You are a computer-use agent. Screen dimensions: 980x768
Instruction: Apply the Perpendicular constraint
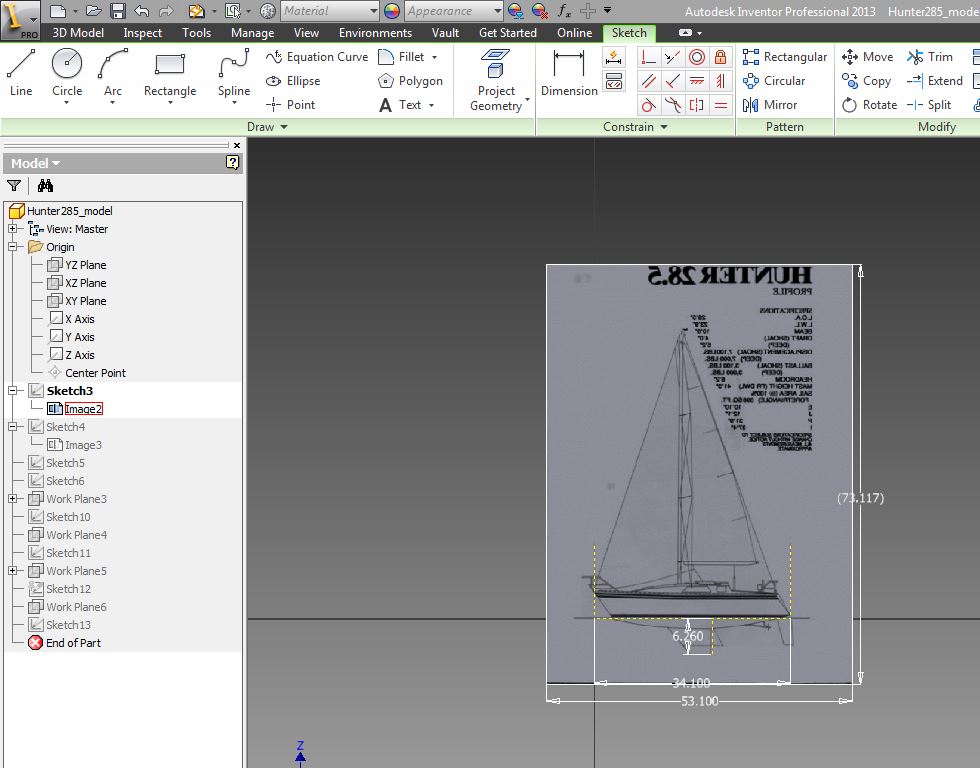point(672,81)
